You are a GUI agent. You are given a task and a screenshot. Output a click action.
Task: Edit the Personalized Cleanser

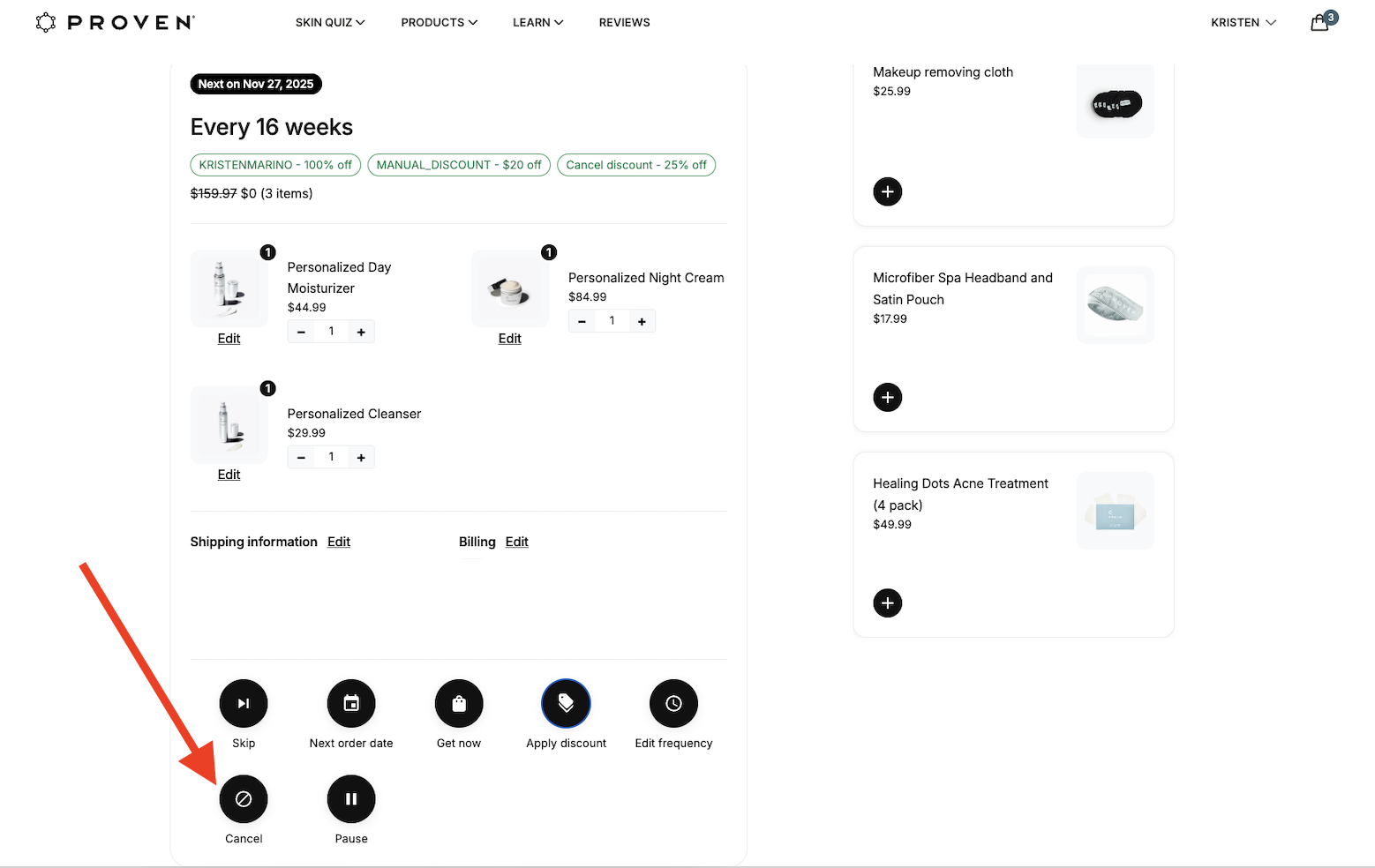pos(229,475)
